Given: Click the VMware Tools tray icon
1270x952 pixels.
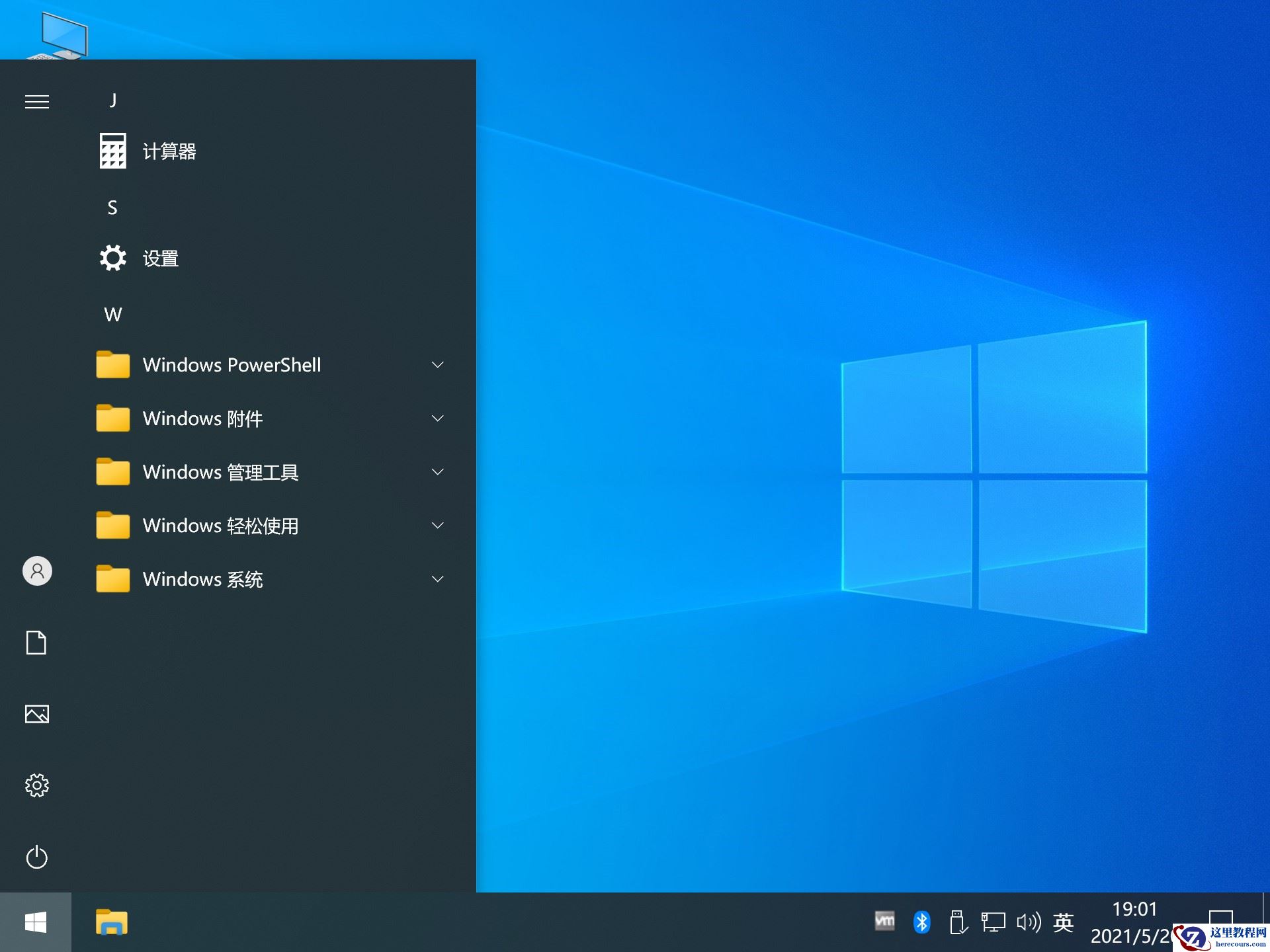Looking at the screenshot, I should click(885, 920).
